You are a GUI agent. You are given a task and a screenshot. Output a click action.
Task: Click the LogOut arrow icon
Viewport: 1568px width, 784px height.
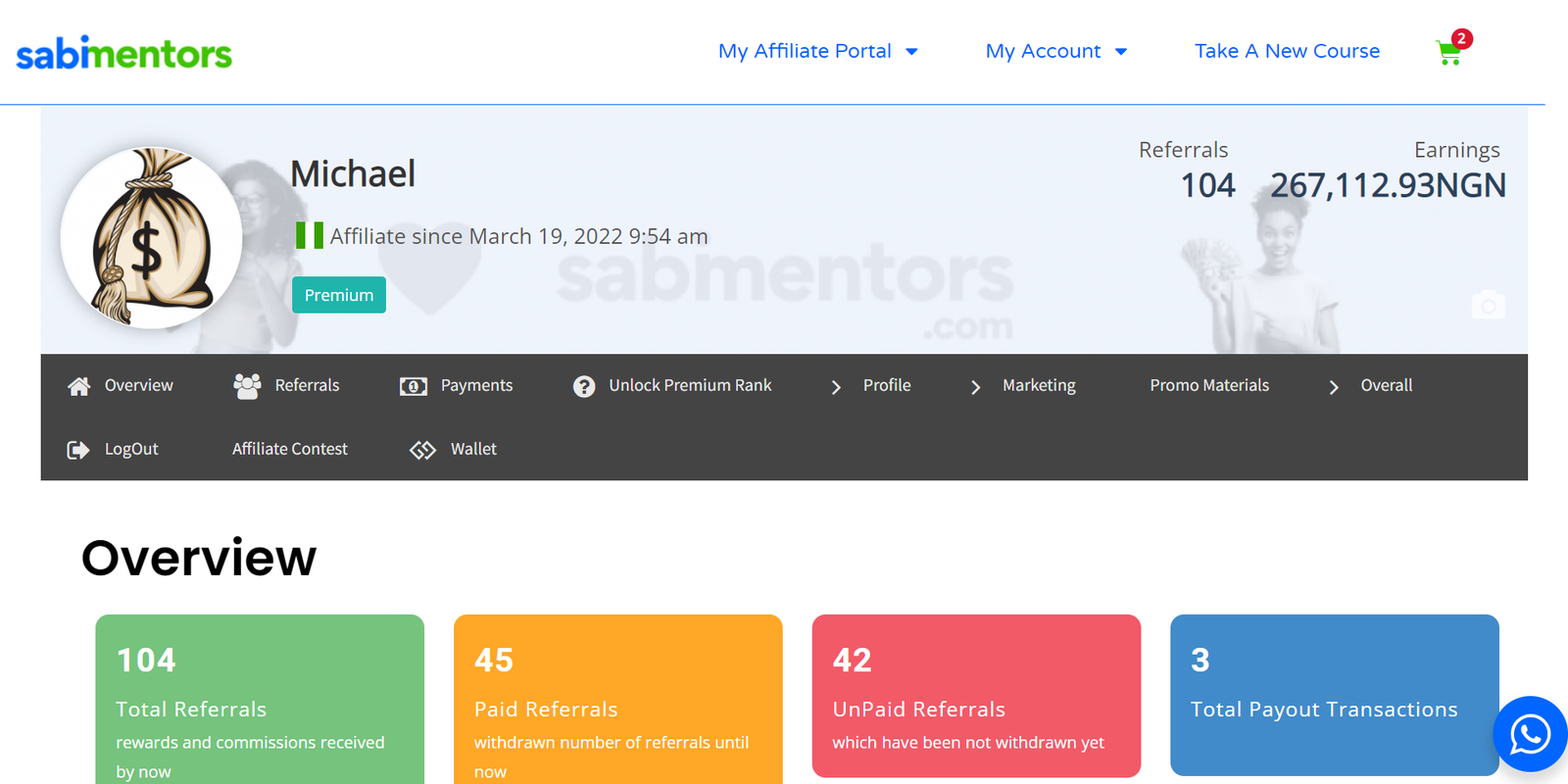[x=78, y=450]
